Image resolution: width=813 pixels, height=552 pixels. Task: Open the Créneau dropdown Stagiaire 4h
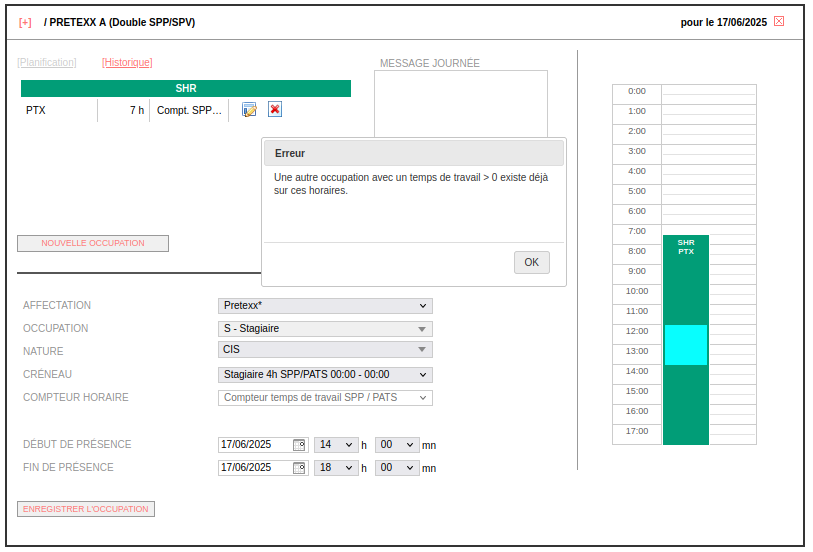325,374
